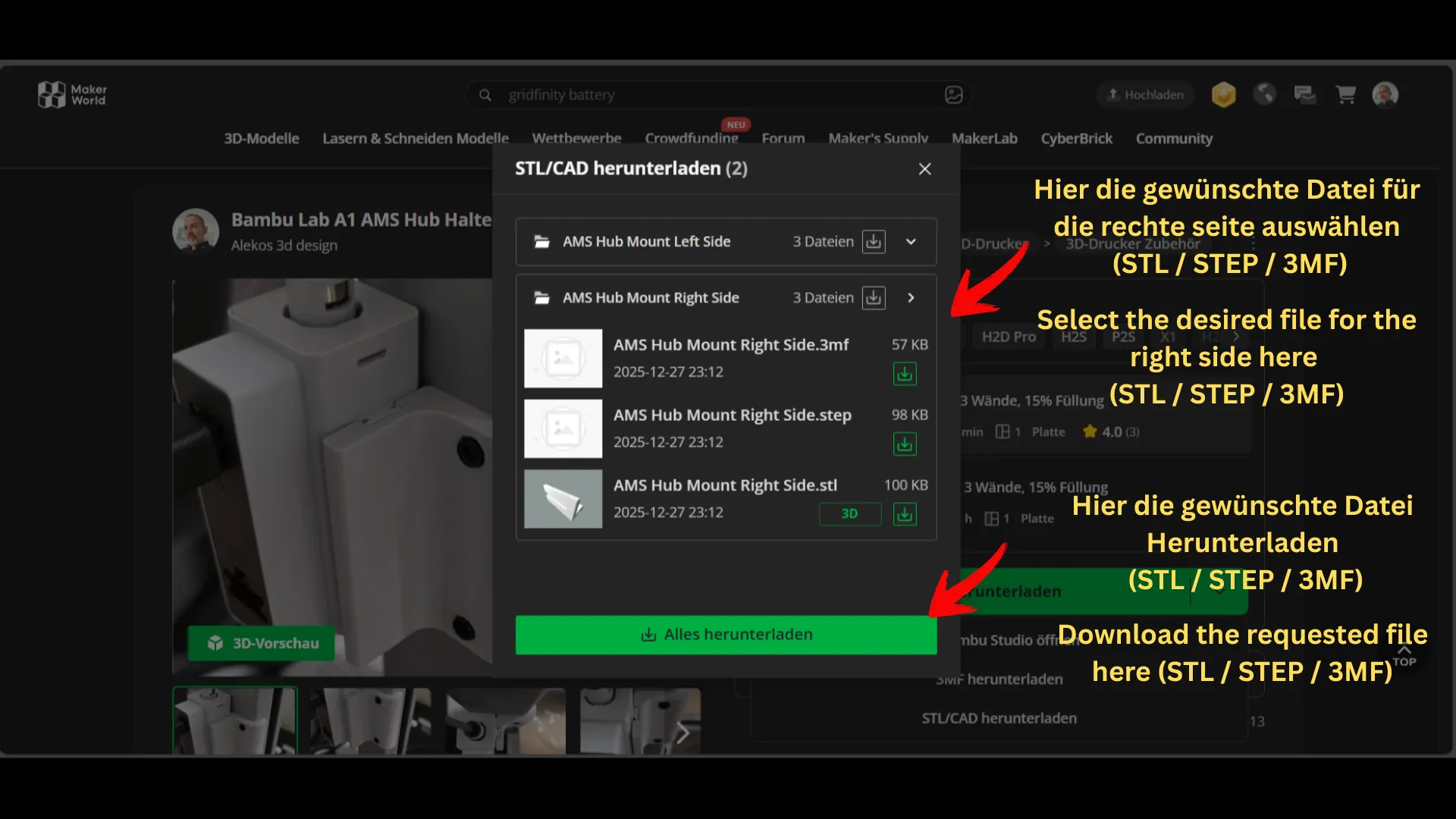Click the Alekos 3d design author avatar

coord(196,231)
